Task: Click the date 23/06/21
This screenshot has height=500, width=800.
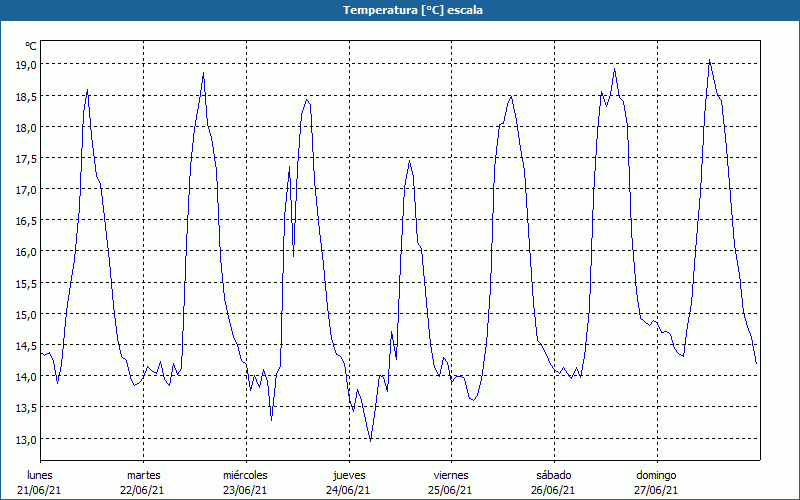Action: pyautogui.click(x=245, y=490)
